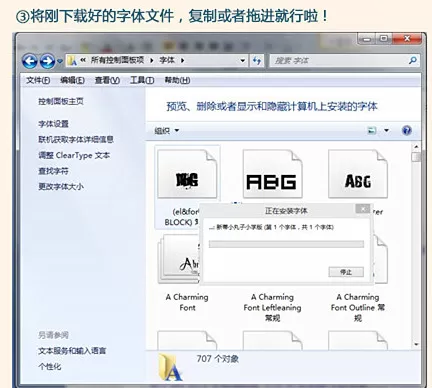Select A Charming Font label
This screenshot has width=432, height=388.
click(187, 302)
